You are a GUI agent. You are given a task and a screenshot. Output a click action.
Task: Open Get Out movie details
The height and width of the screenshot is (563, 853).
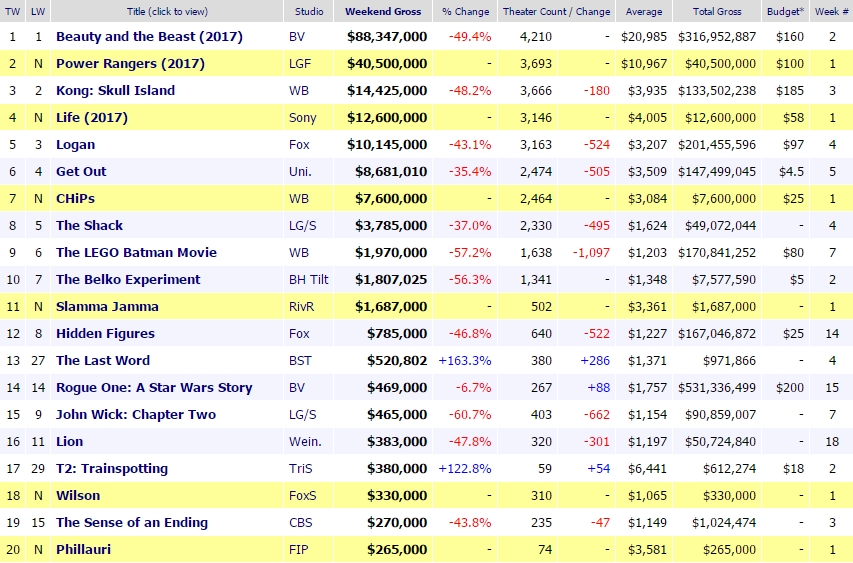81,171
